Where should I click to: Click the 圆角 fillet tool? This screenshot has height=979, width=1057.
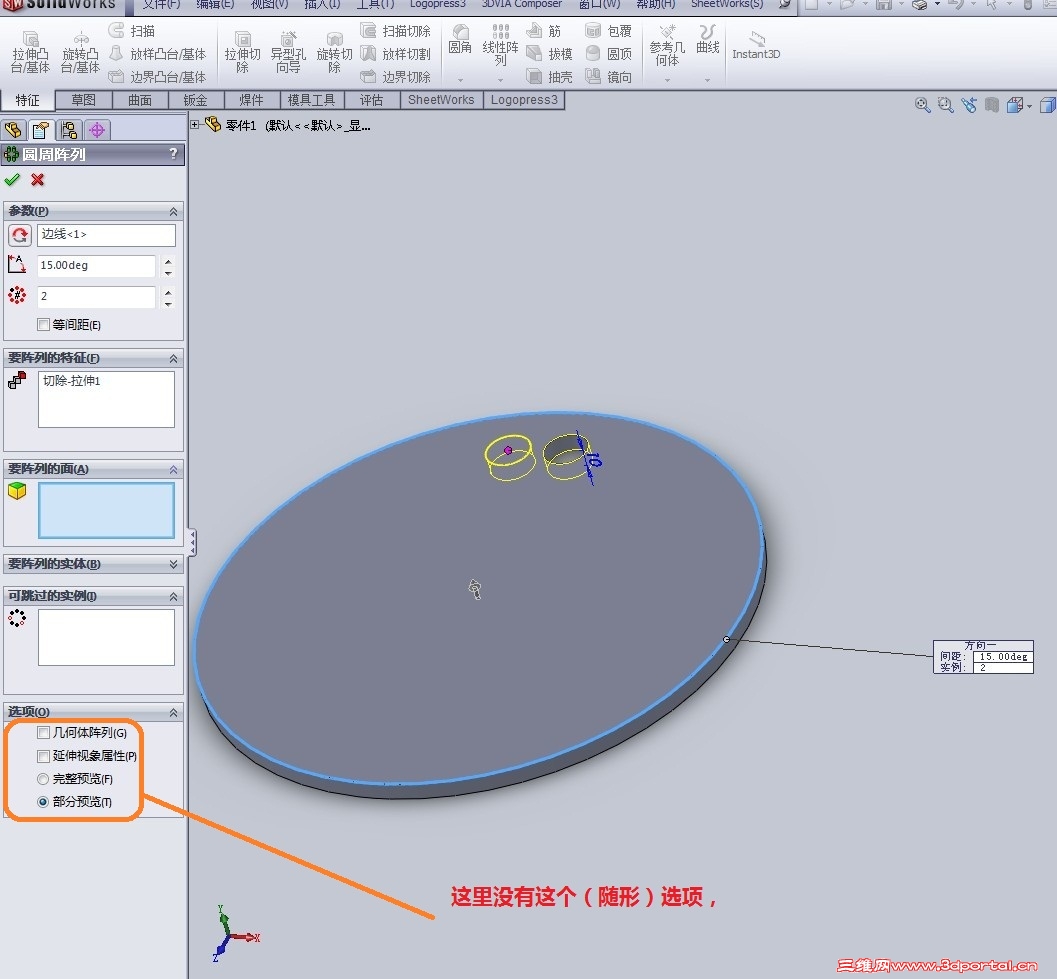(x=460, y=40)
